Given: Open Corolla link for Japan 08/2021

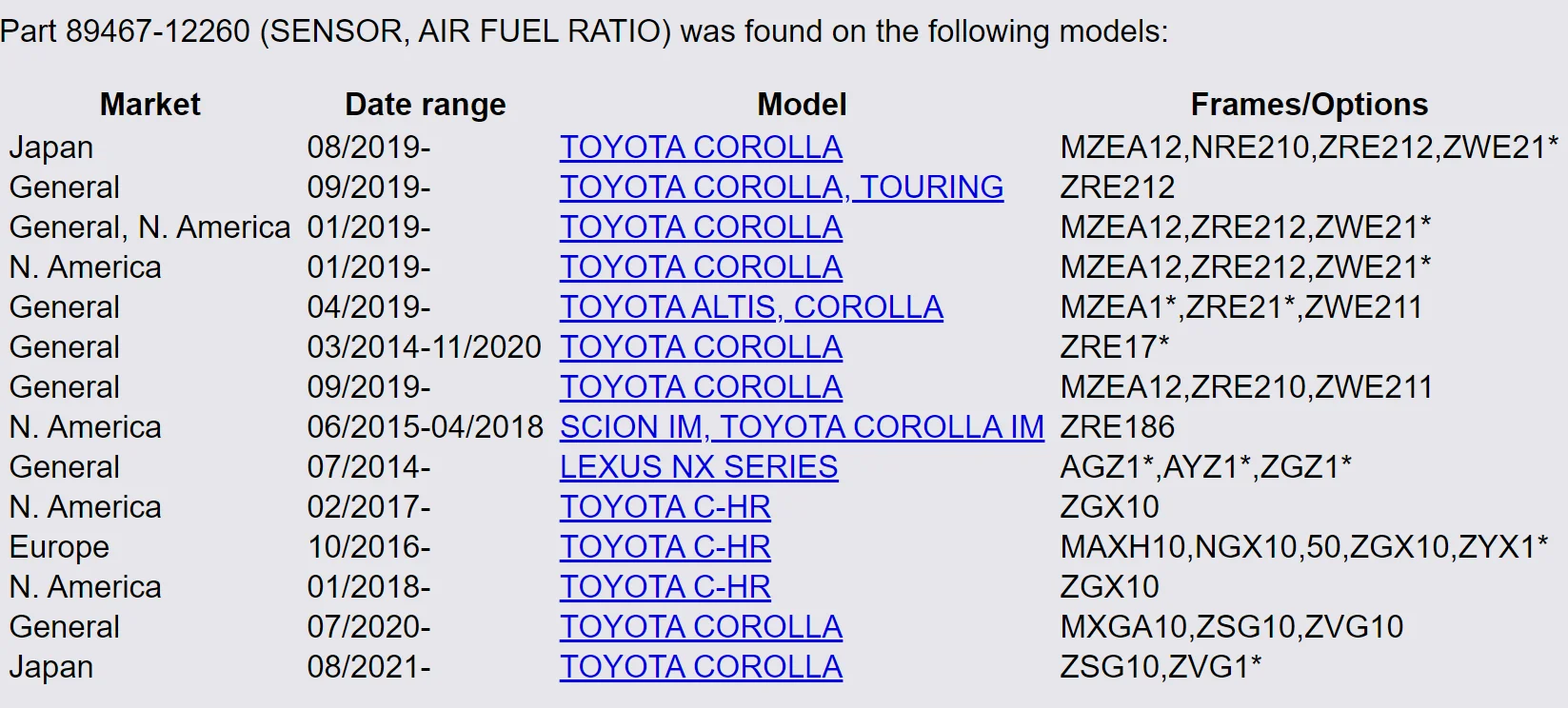Looking at the screenshot, I should (x=701, y=667).
